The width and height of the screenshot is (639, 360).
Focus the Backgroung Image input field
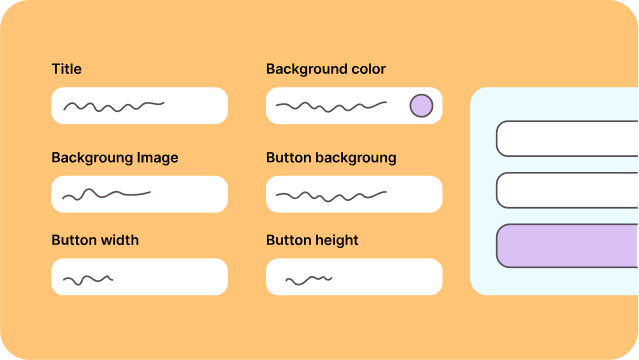[139, 194]
